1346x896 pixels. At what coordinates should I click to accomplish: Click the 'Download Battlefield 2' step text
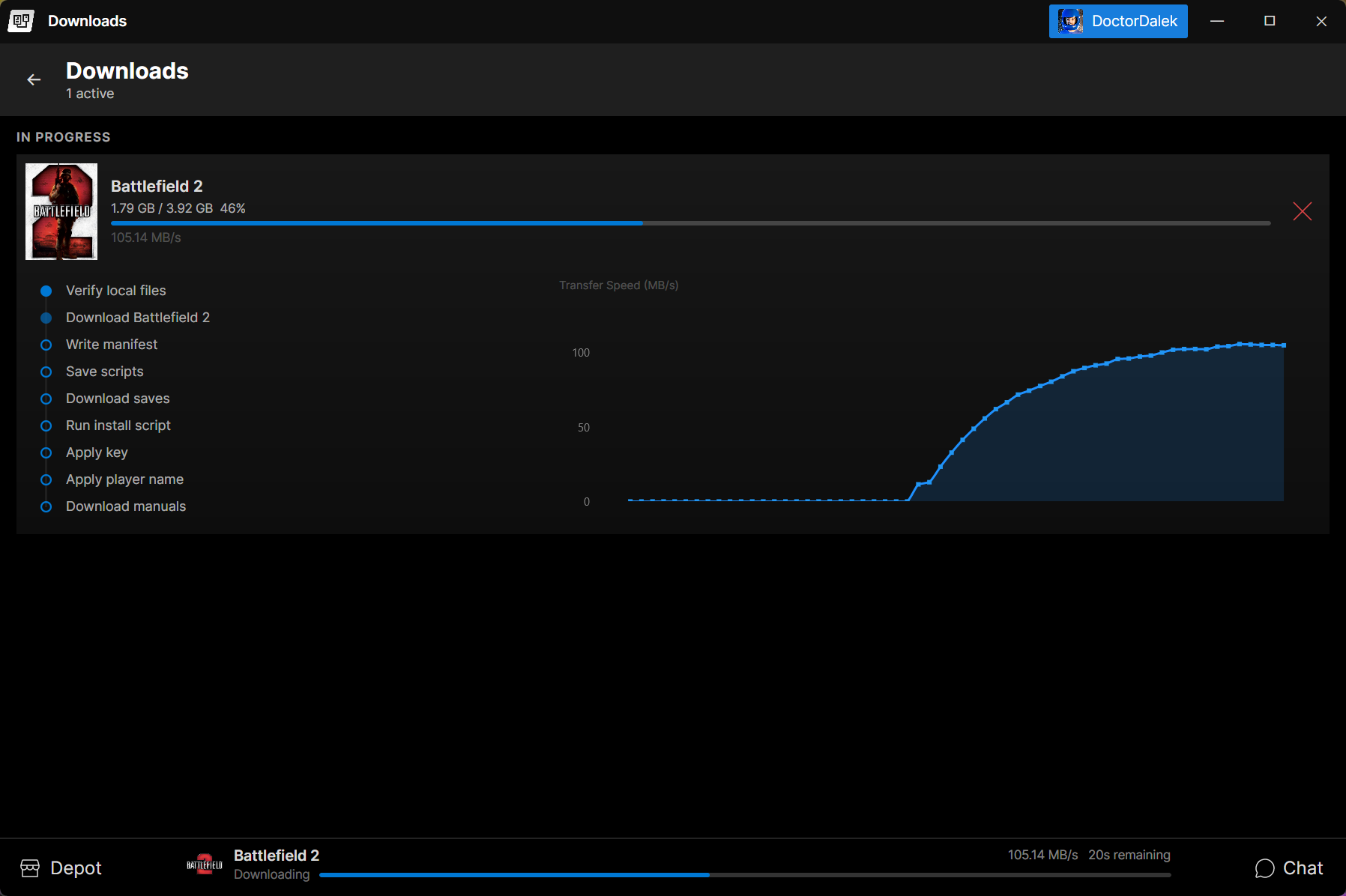[x=138, y=318]
